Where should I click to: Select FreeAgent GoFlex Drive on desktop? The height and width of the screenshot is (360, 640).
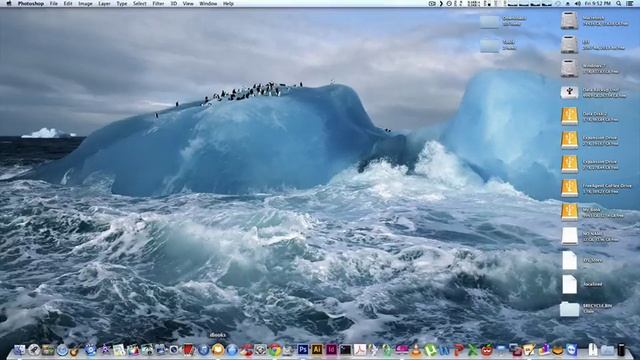coord(569,188)
